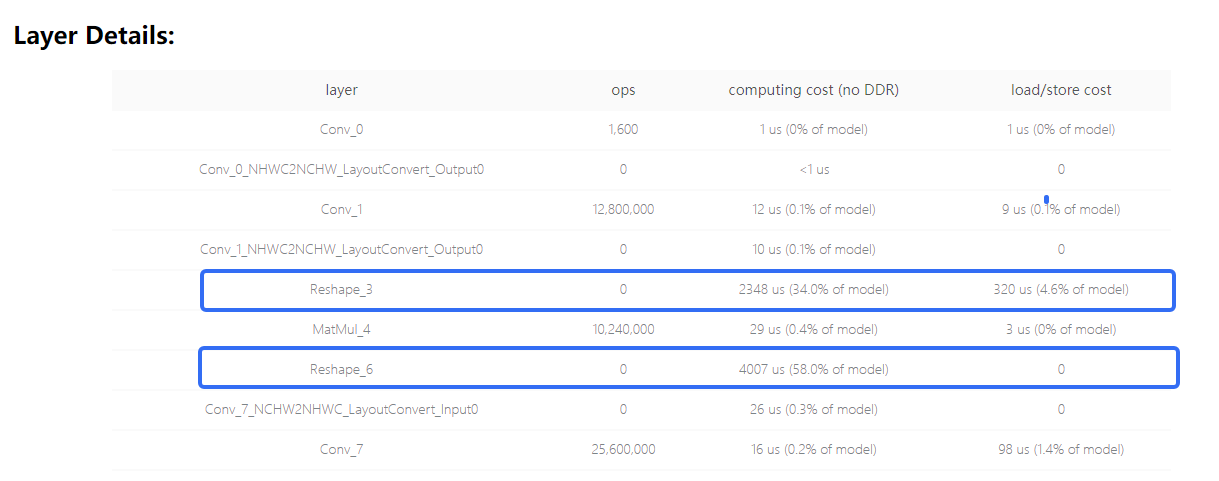Select the Conv_1 layer name cell
The width and height of the screenshot is (1219, 481).
[x=341, y=209]
